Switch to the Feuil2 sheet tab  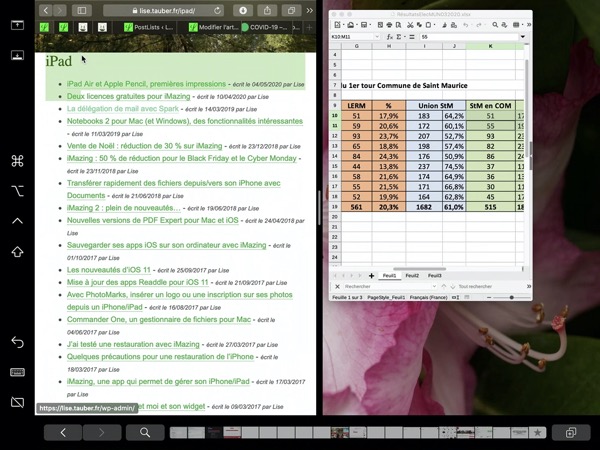click(x=411, y=275)
